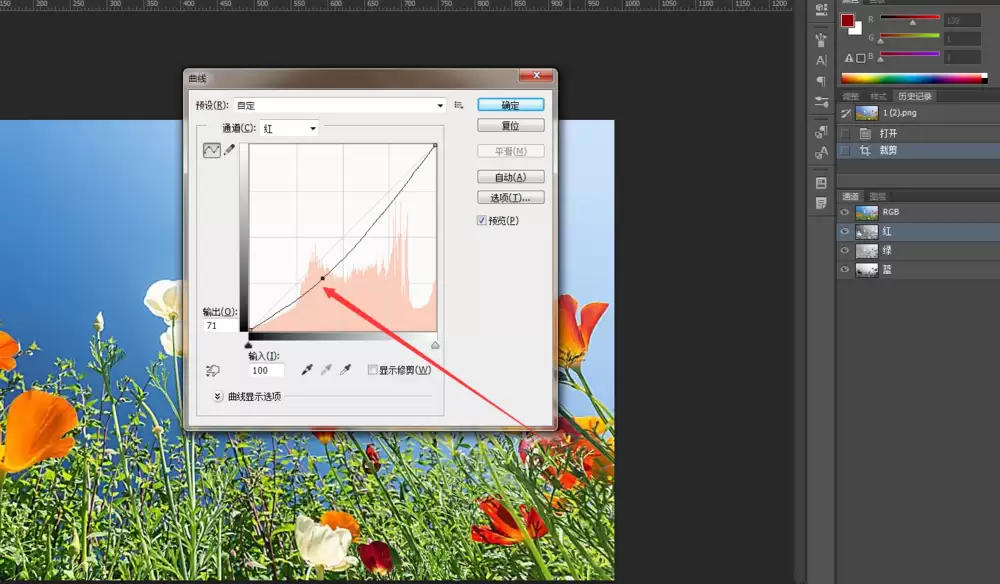This screenshot has height=584, width=1000.
Task: Pick the gray point eyedropper
Action: (x=326, y=370)
